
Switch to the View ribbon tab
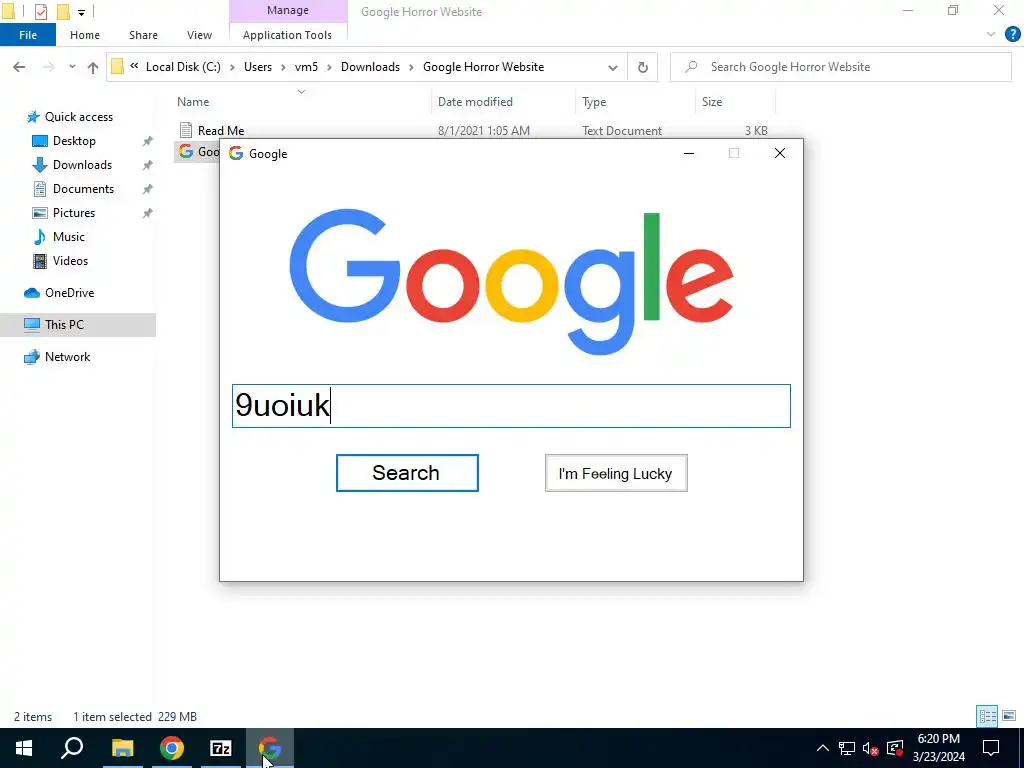point(199,35)
